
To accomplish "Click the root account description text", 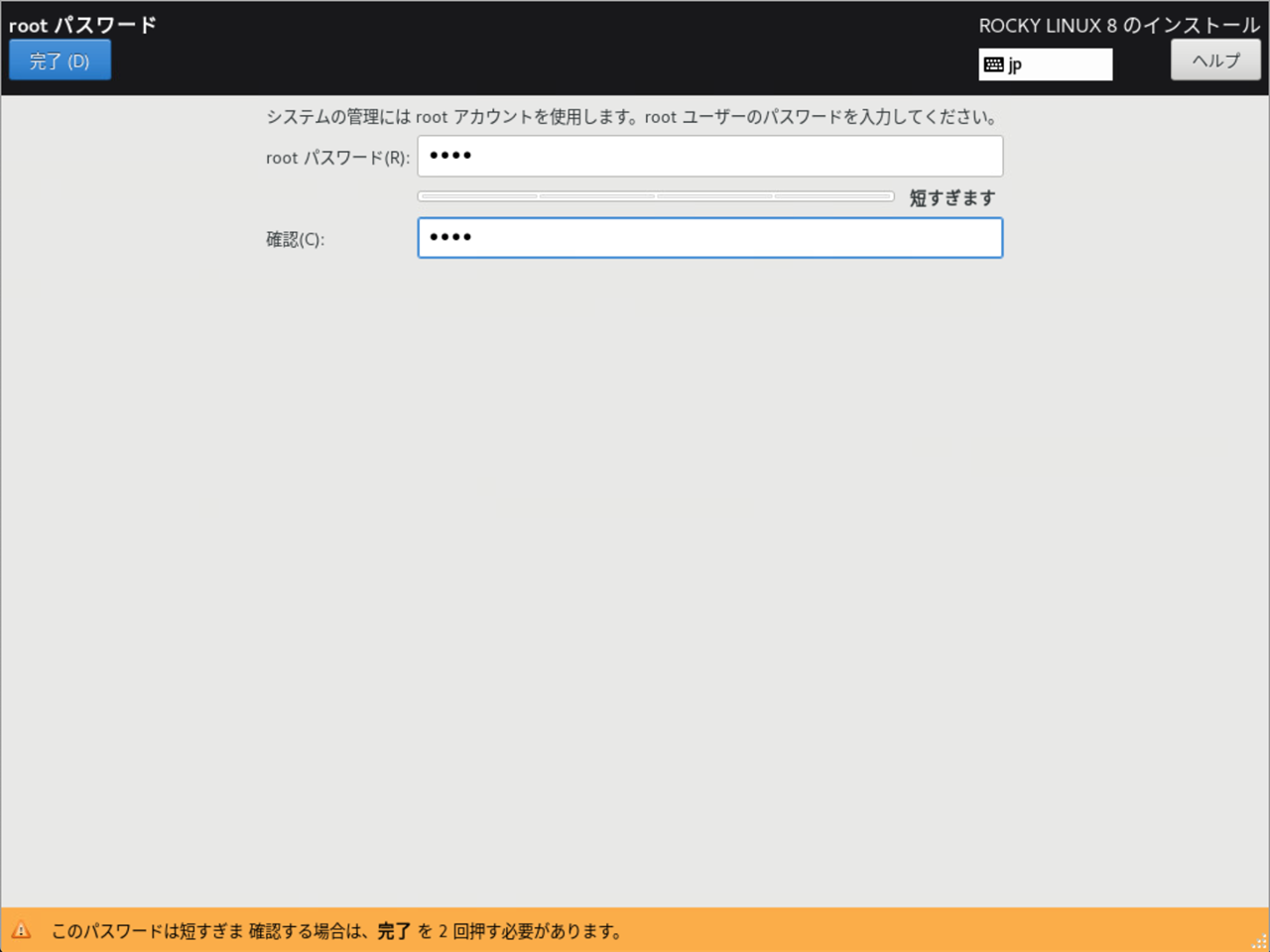I will click(631, 117).
